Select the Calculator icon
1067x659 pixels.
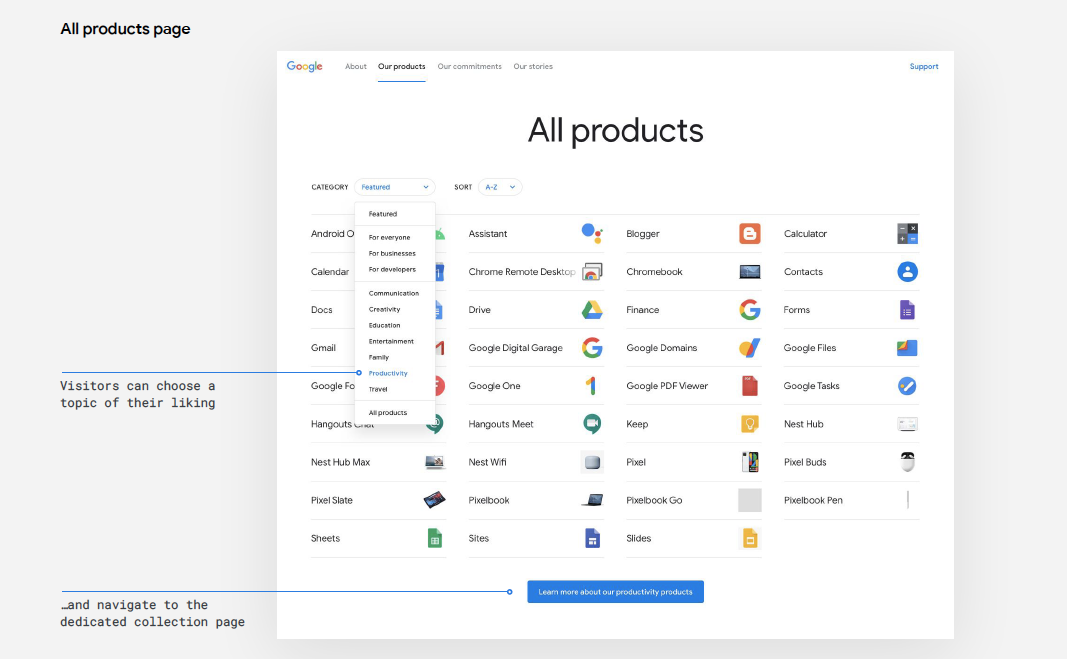pos(907,234)
